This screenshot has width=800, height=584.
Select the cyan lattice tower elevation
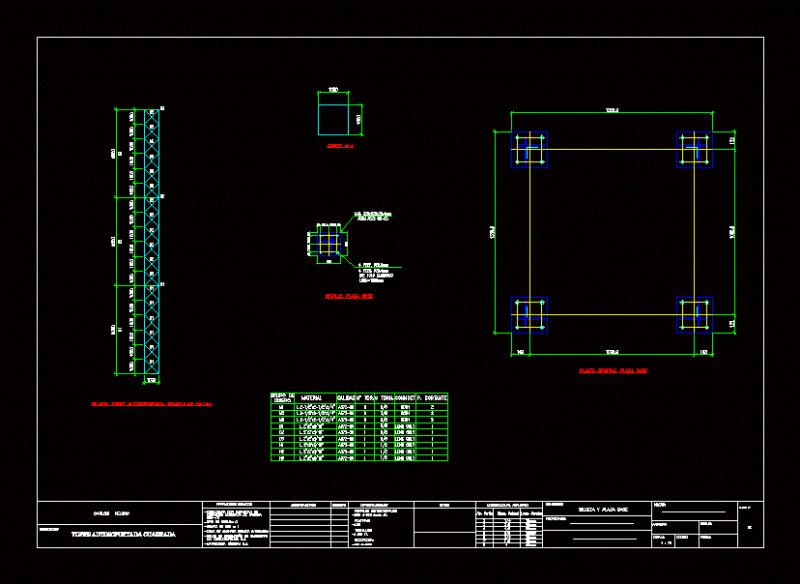click(152, 241)
